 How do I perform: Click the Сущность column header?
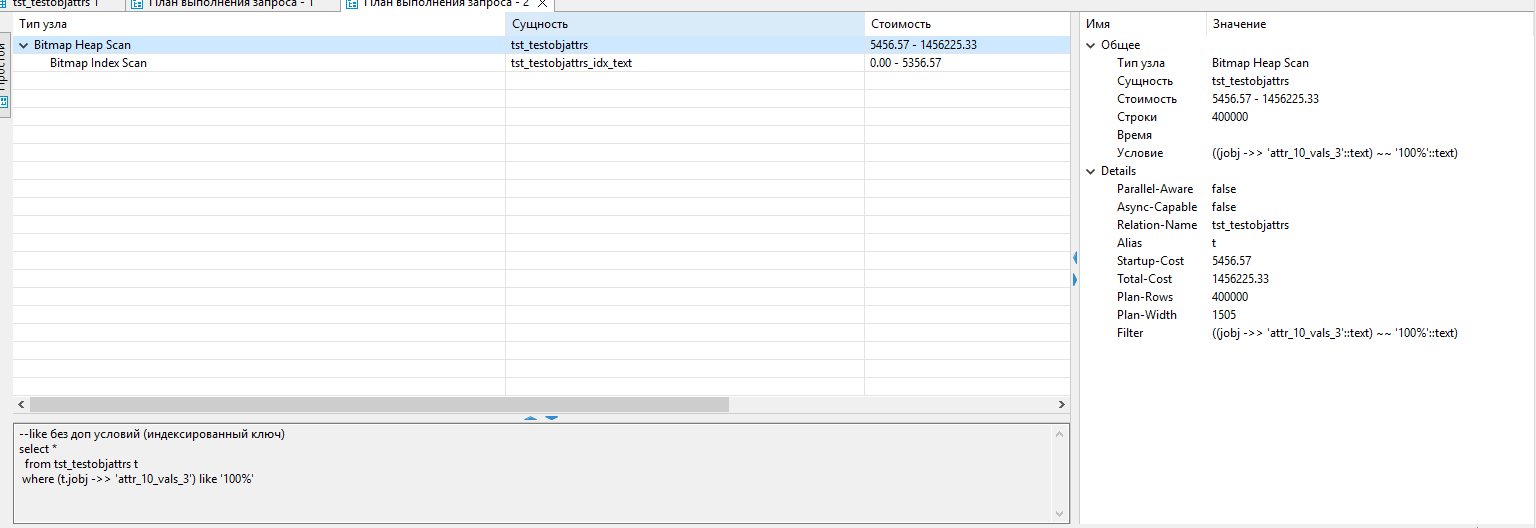540,23
